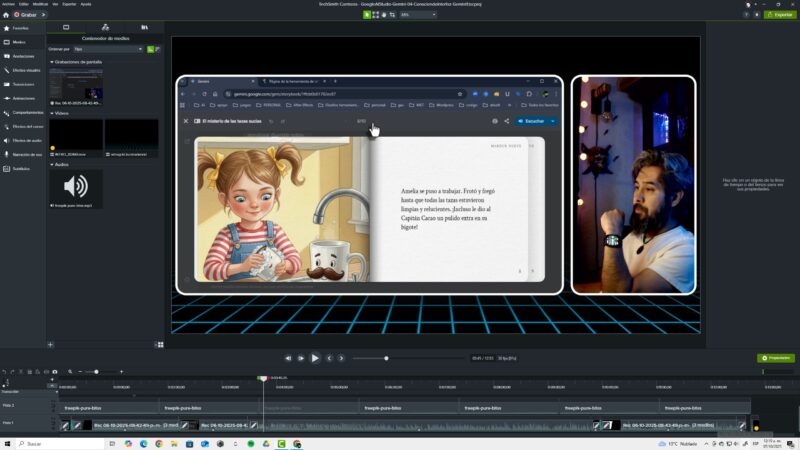
Task: Open the Windows Start menu
Action: 7,444
